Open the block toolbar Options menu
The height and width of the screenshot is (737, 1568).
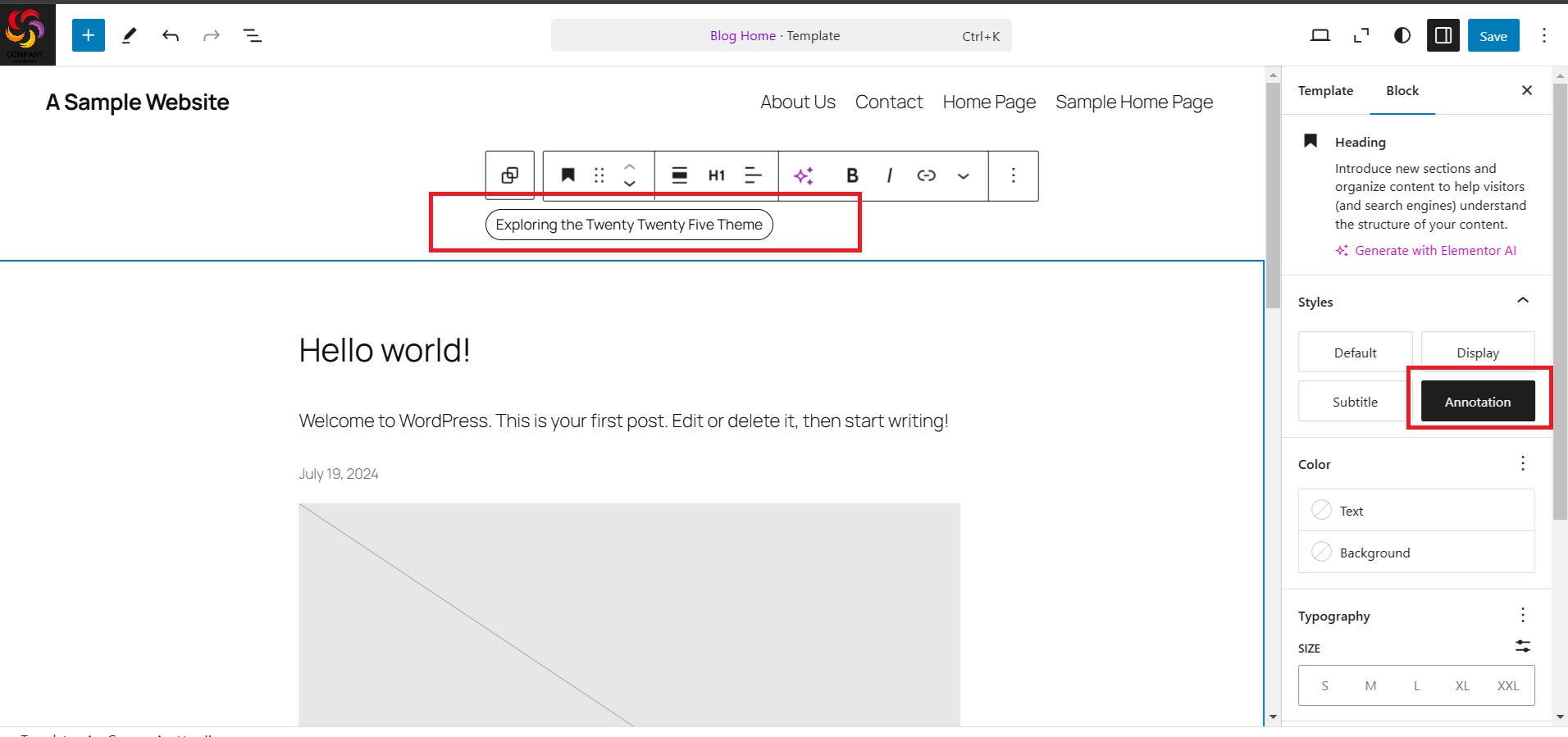point(1014,175)
